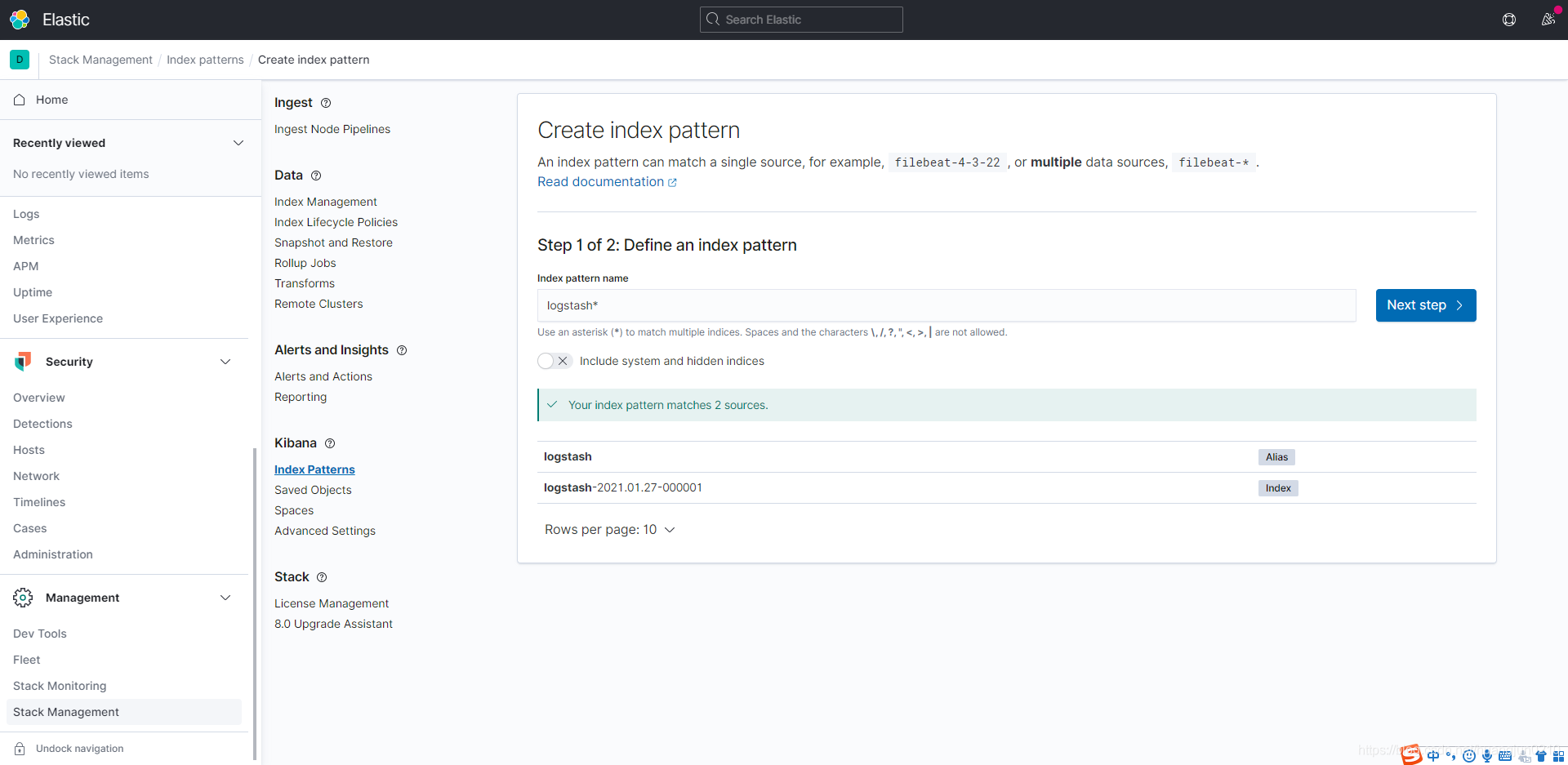The image size is (1568, 765).
Task: Open Spaces under Kibana
Action: pyautogui.click(x=294, y=510)
